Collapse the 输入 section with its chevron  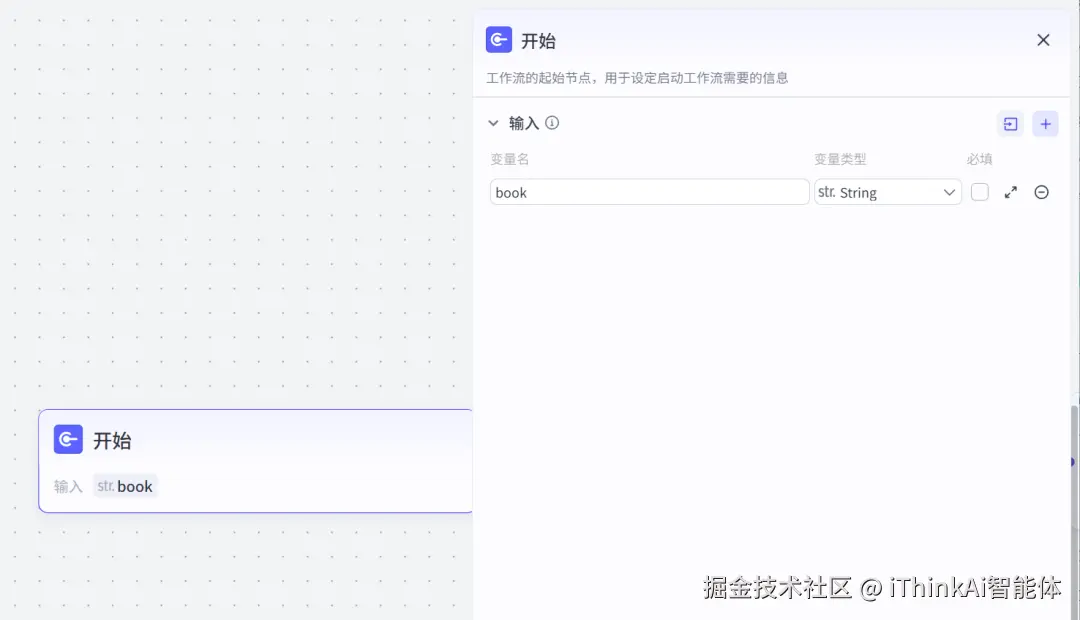[x=493, y=122]
